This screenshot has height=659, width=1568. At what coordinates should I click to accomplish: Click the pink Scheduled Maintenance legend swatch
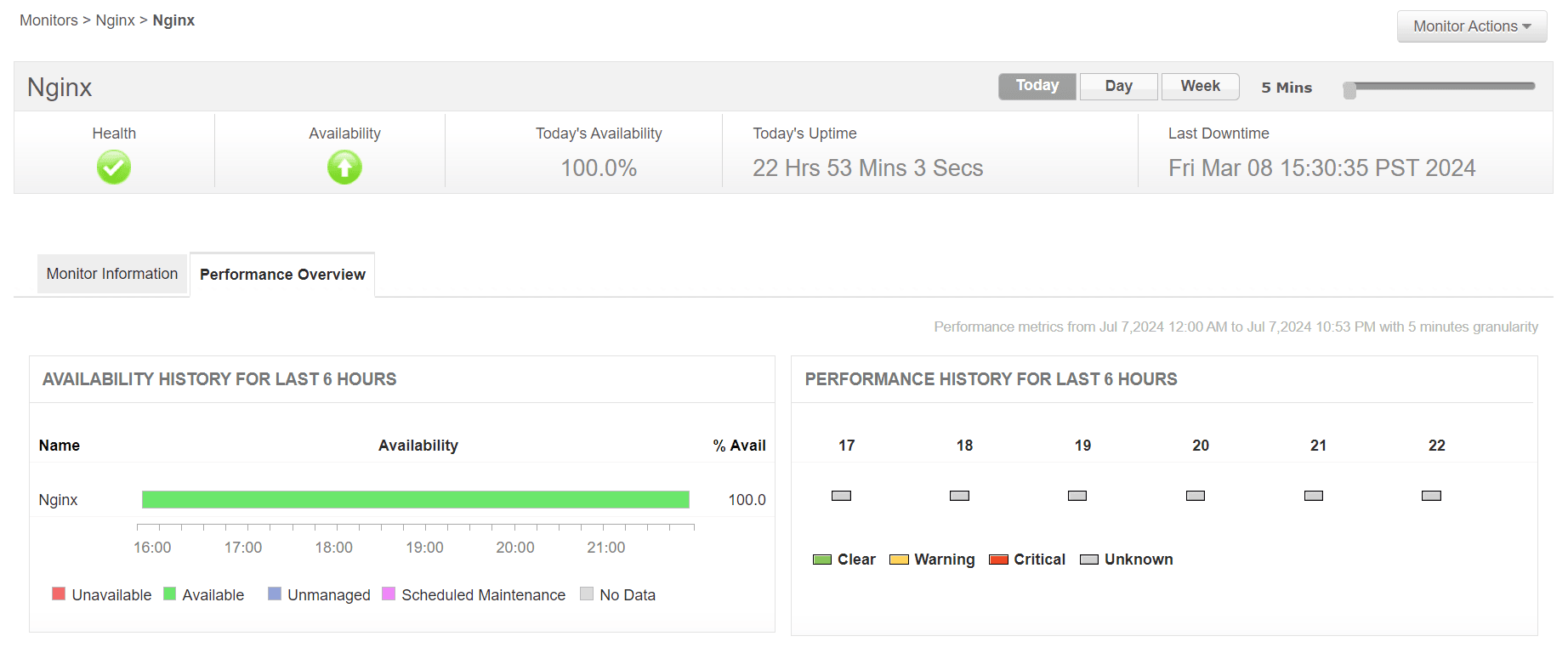[x=389, y=594]
